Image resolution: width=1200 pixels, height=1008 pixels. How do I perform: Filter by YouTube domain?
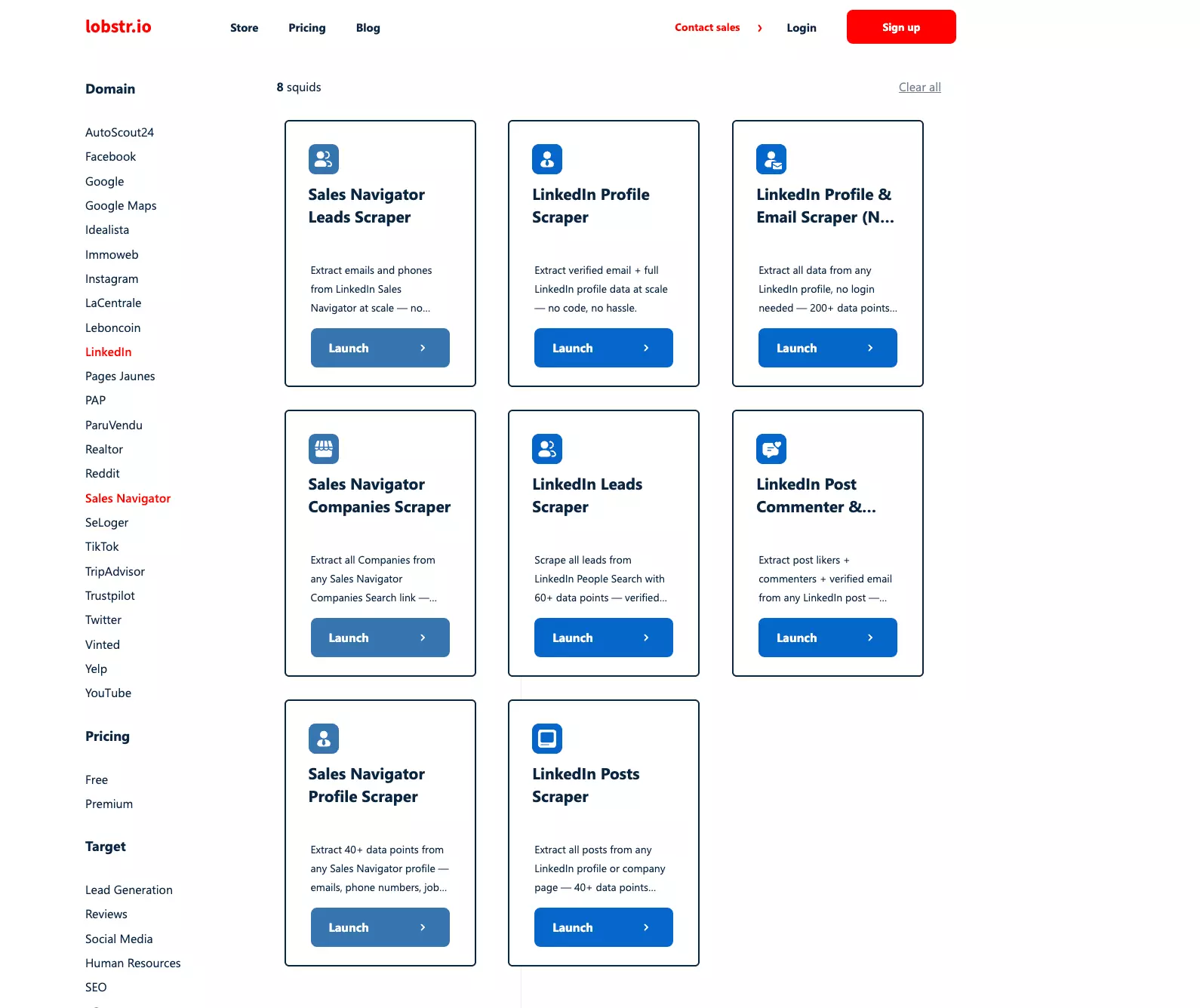108,693
